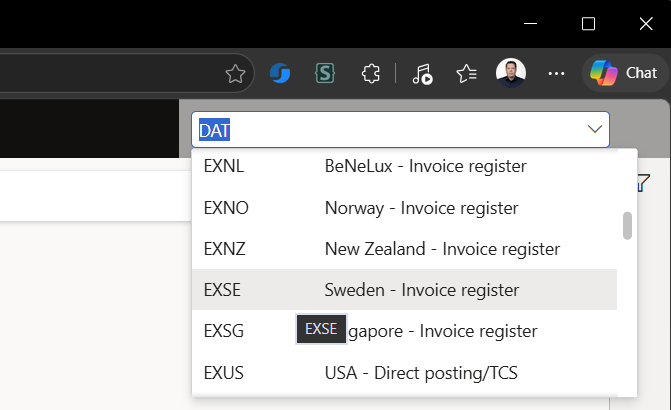Open Copilot Chat button

pyautogui.click(x=625, y=73)
